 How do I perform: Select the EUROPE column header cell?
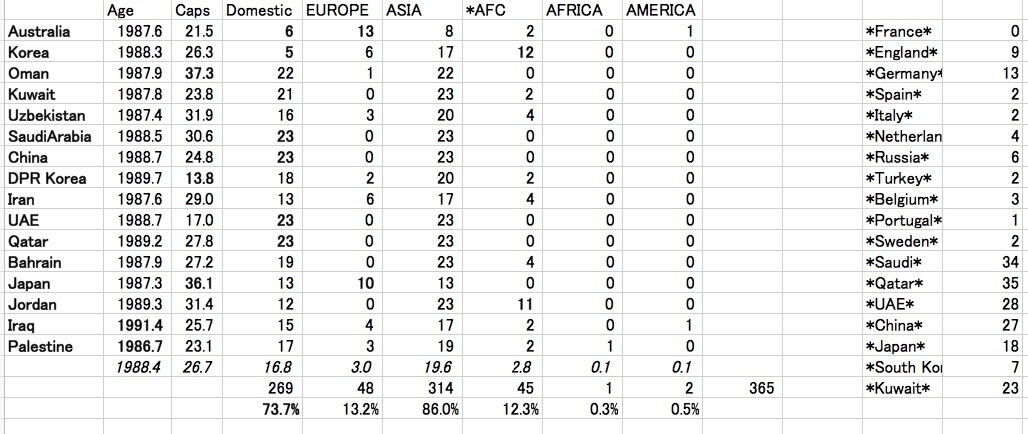click(338, 11)
